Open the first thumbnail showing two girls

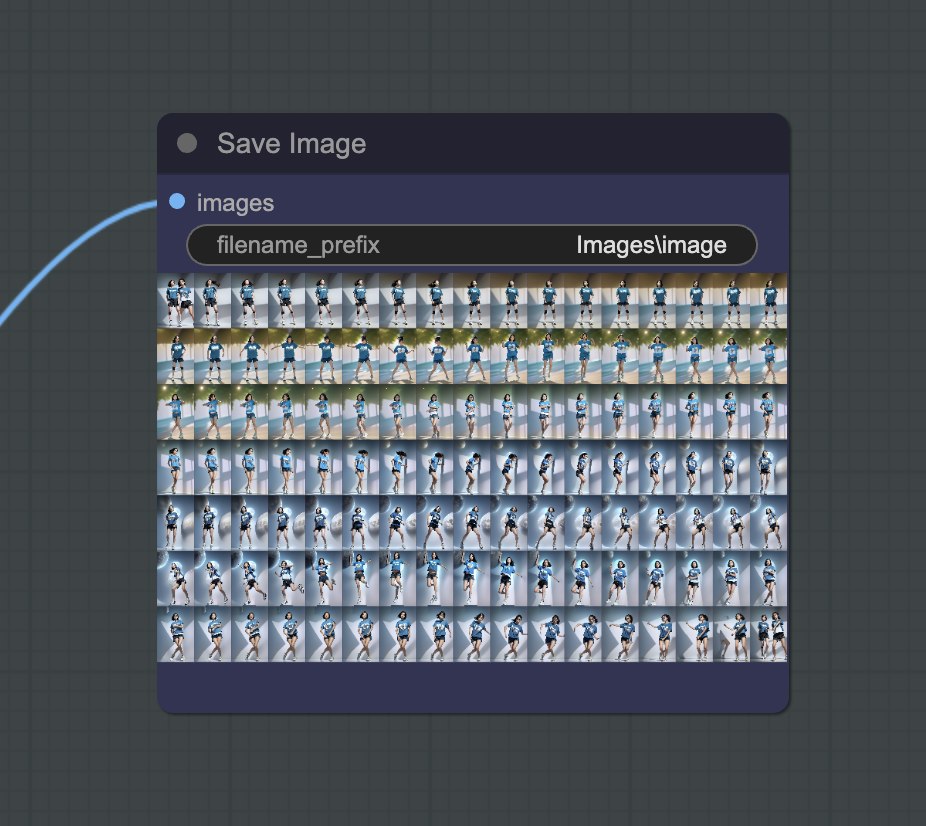click(175, 301)
